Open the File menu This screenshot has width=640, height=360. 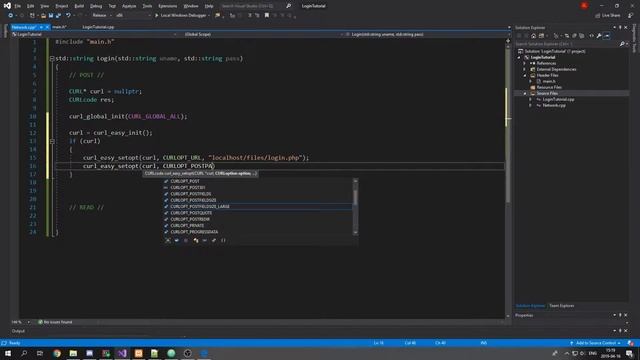(x=18, y=6)
